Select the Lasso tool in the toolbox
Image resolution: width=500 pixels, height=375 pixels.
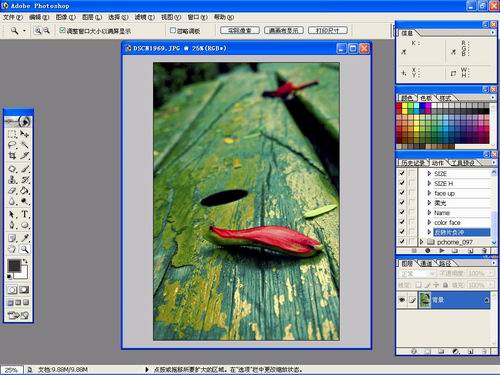(12, 145)
